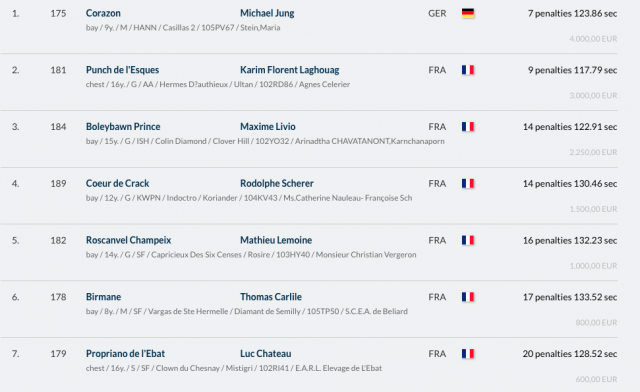This screenshot has height=392, width=640.
Task: View rider Maxime Livio's details
Action: coord(268,127)
